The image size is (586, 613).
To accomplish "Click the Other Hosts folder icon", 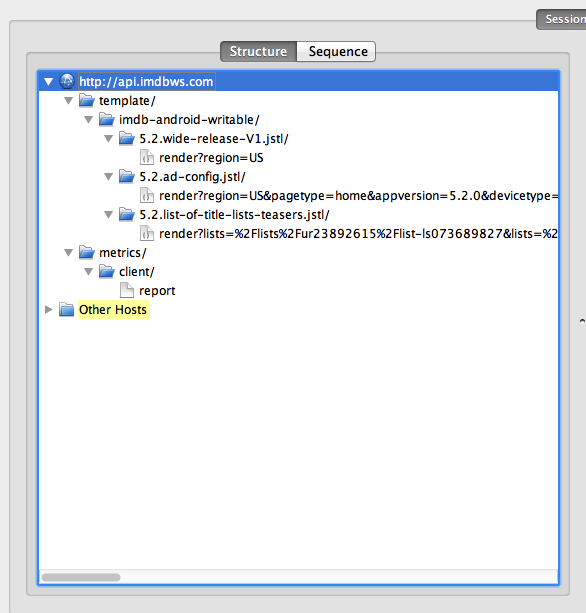I will pyautogui.click(x=67, y=310).
